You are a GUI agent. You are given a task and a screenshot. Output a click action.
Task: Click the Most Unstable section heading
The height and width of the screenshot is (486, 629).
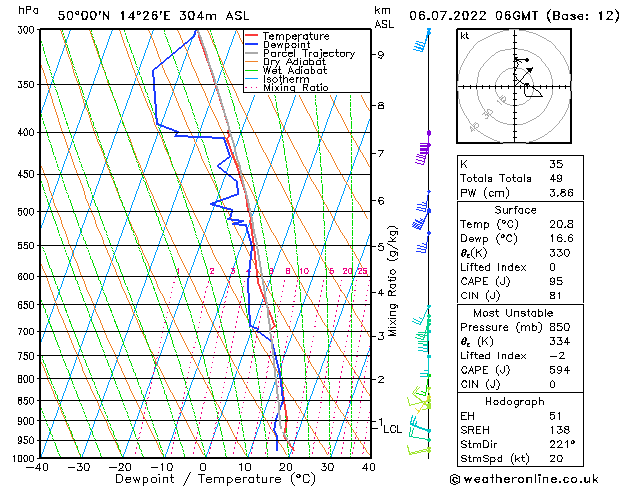click(x=513, y=313)
